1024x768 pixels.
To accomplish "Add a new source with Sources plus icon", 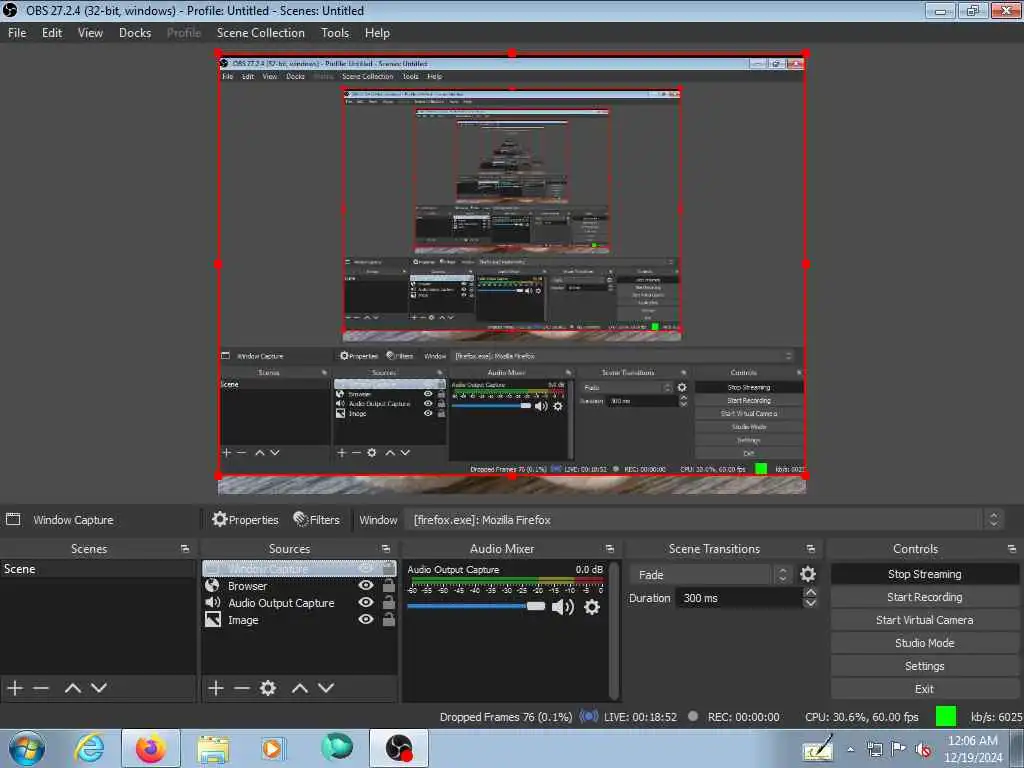I will [216, 688].
